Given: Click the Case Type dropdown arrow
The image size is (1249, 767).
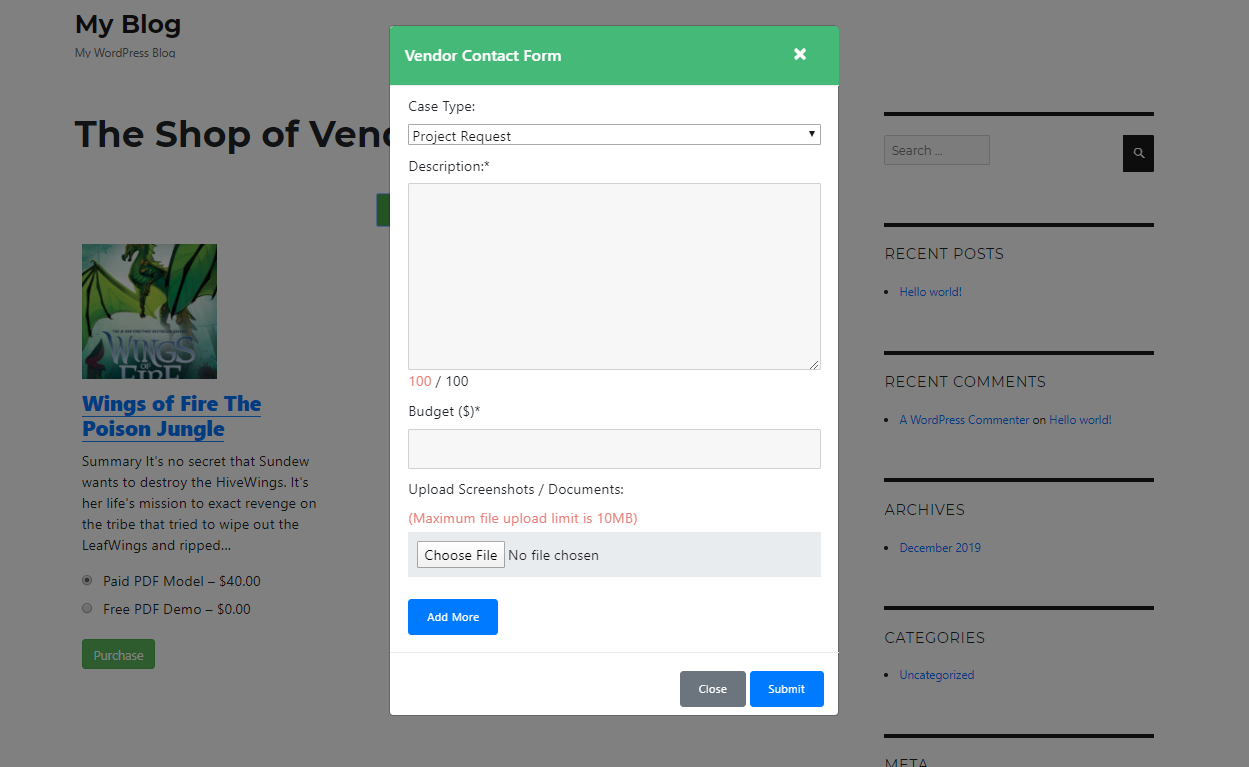Looking at the screenshot, I should 812,134.
